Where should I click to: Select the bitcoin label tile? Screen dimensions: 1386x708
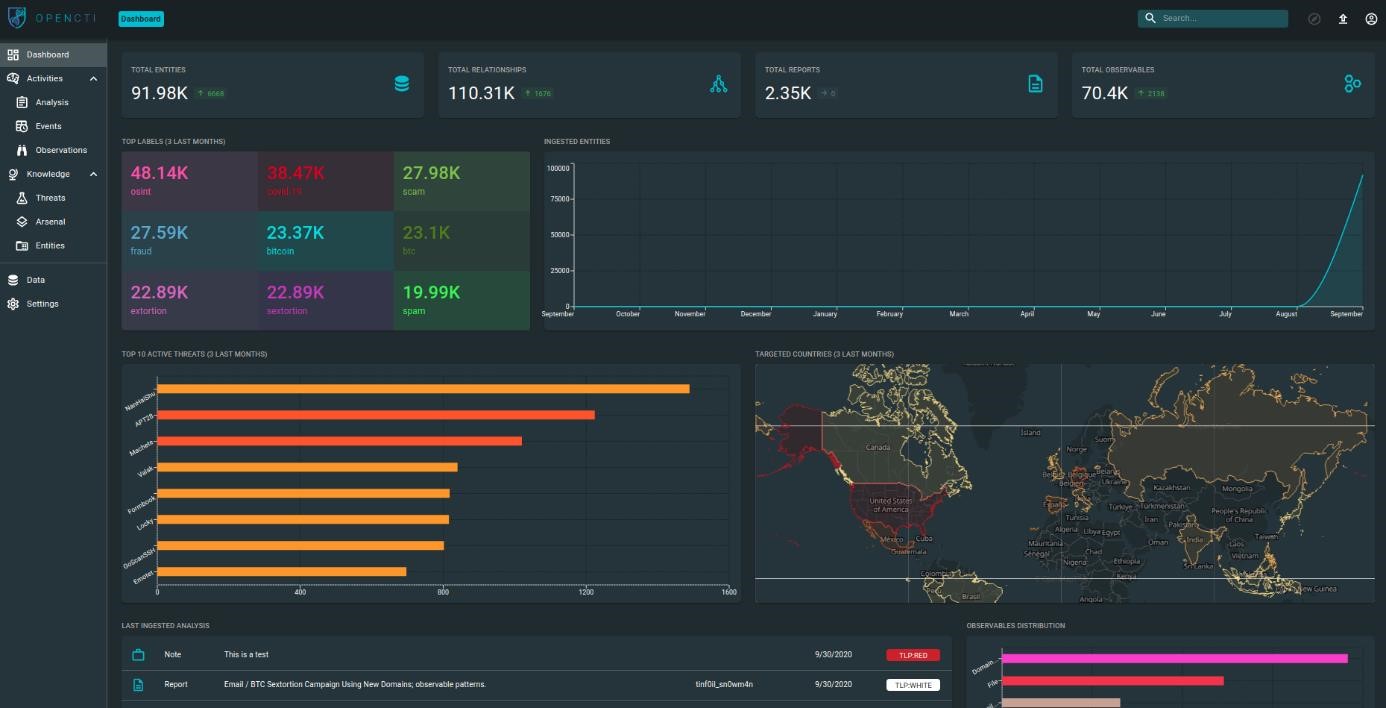pyautogui.click(x=325, y=241)
